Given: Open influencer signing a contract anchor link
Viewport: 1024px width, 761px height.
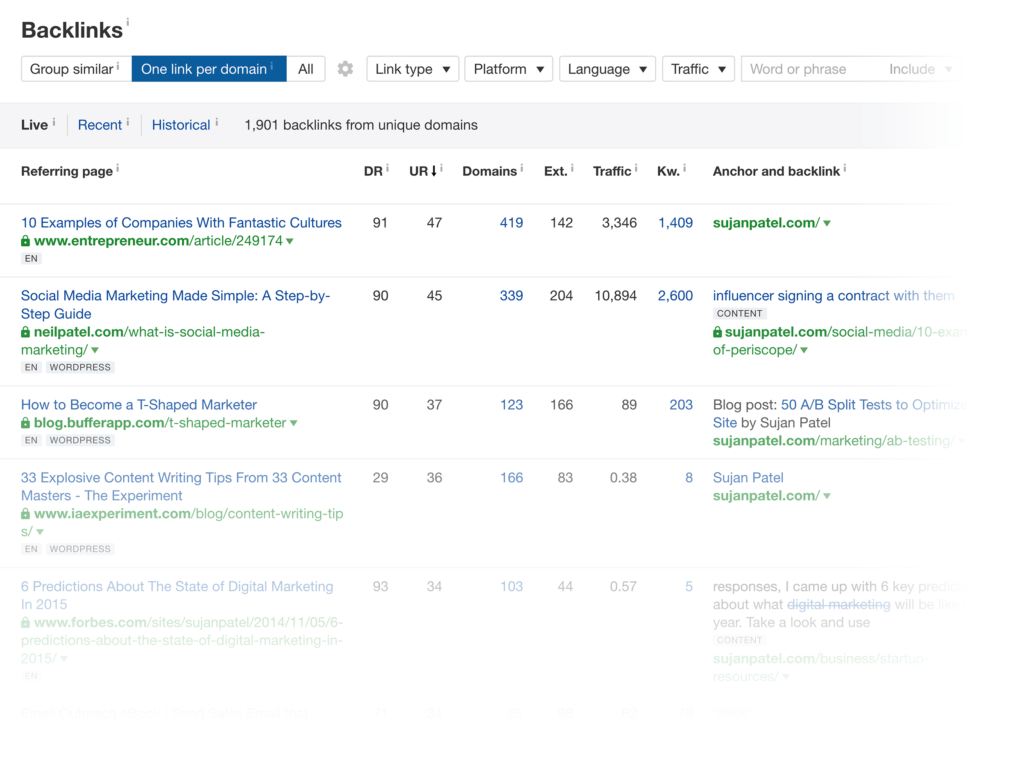Looking at the screenshot, I should 833,295.
